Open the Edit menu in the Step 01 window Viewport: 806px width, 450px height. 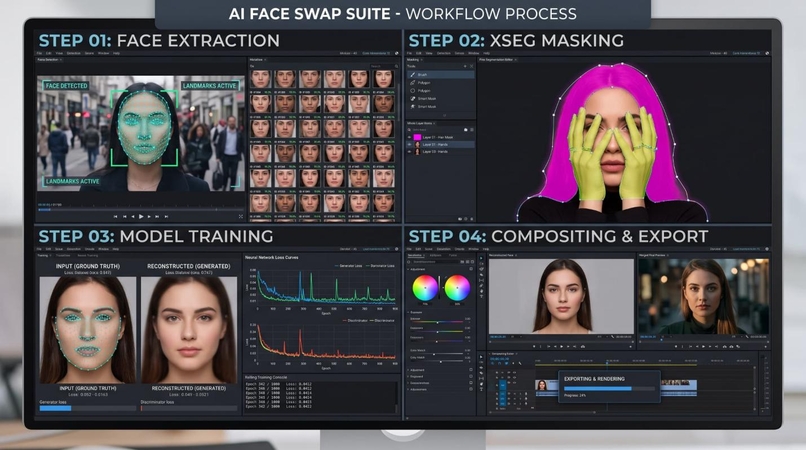49,53
